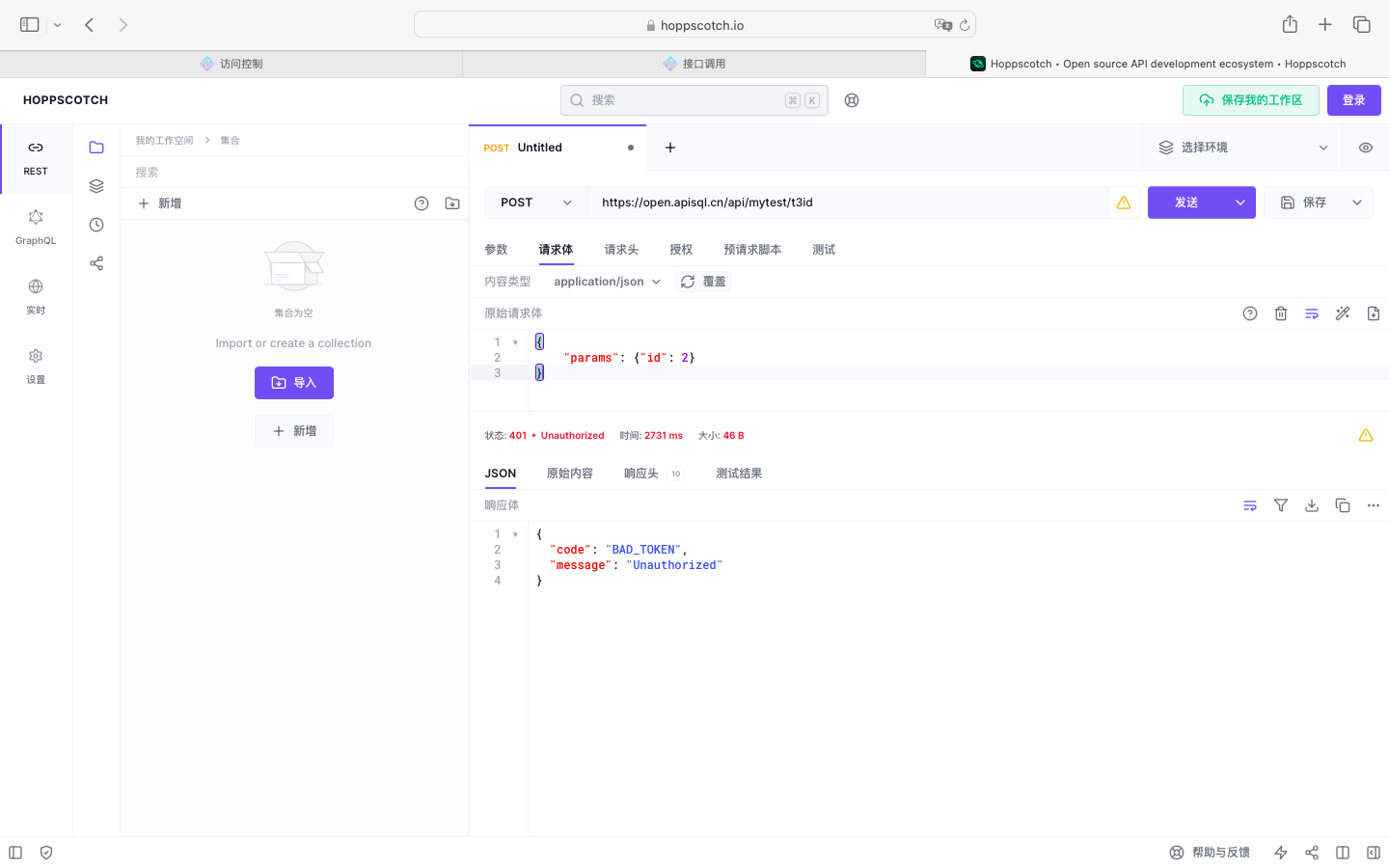Open the Realtime (实时) globe icon
Viewport: 1389px width, 868px height.
coord(36,296)
